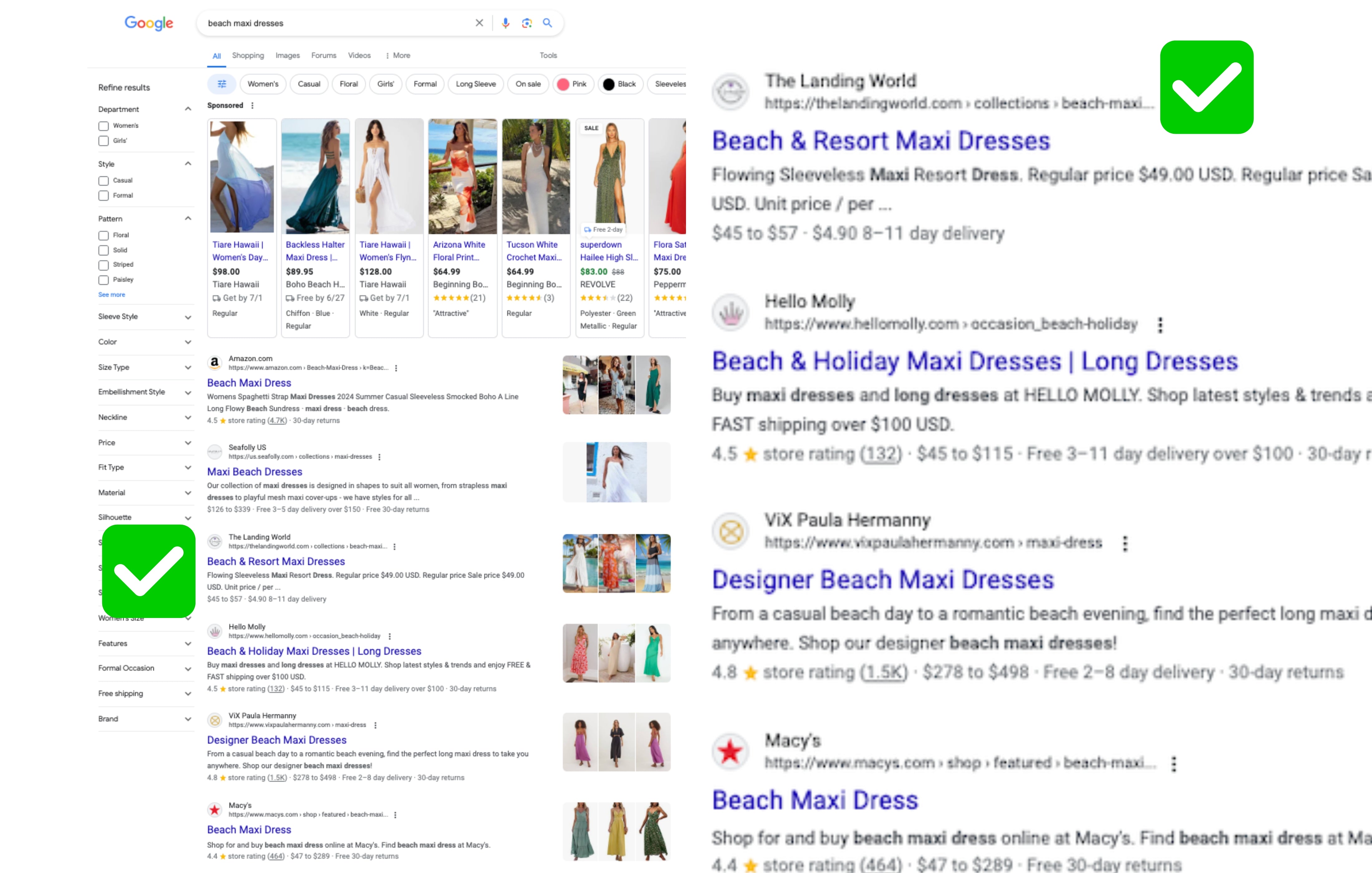Expand the Neckline filter section
The width and height of the screenshot is (1372, 873).
145,418
